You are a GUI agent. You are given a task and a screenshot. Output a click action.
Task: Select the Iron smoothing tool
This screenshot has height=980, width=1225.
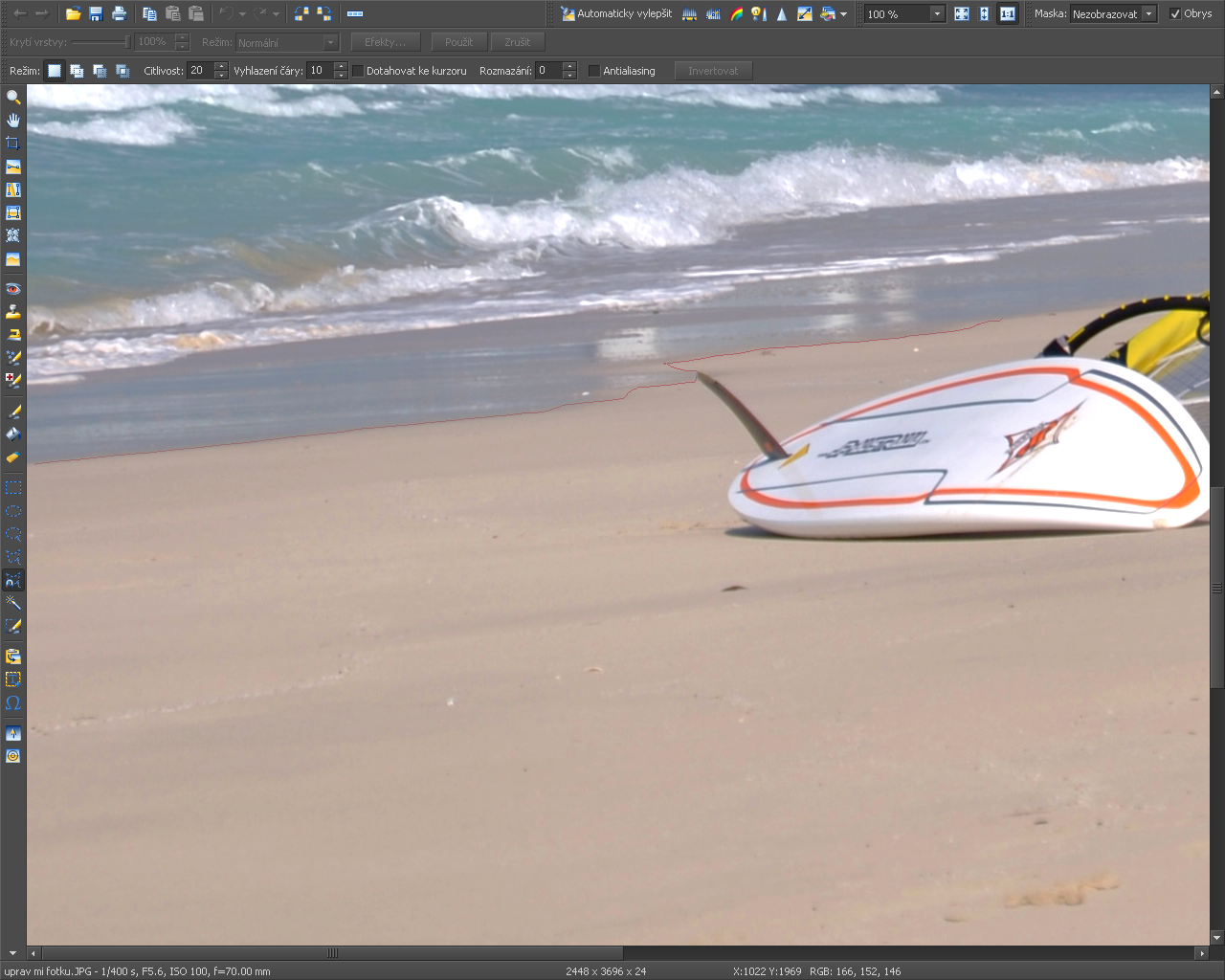click(13, 335)
